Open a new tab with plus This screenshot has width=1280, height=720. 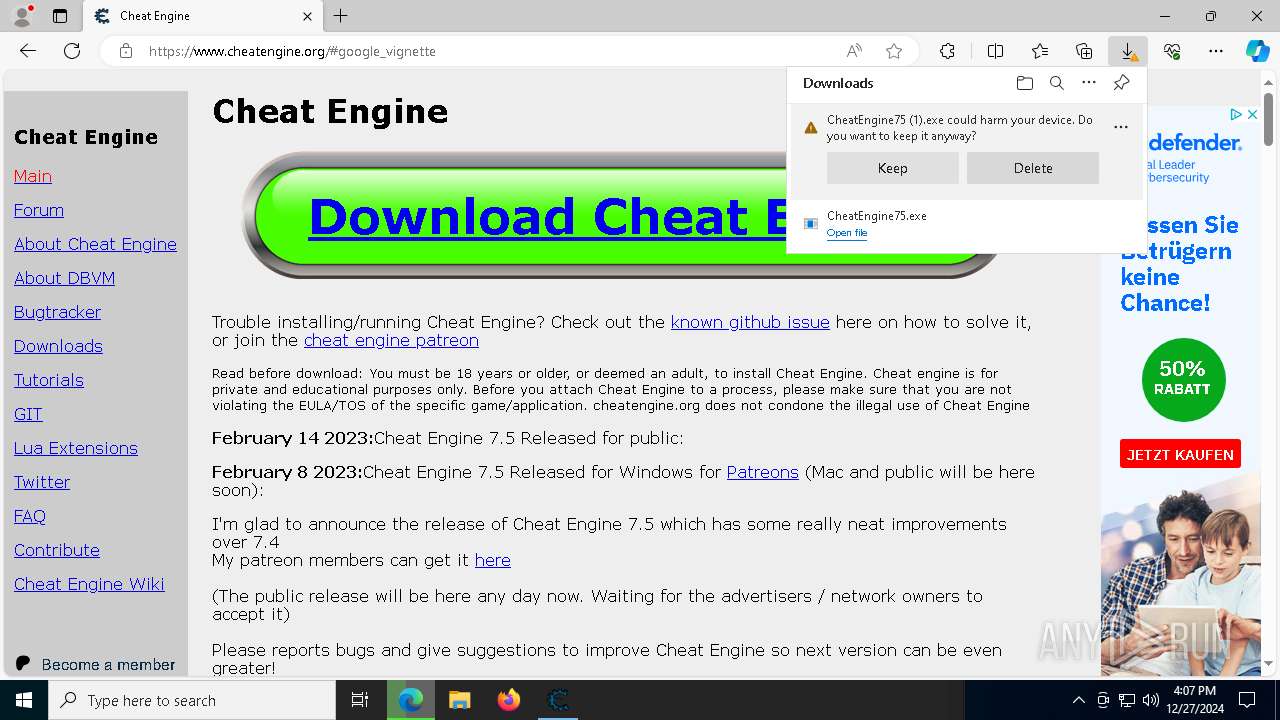(341, 16)
